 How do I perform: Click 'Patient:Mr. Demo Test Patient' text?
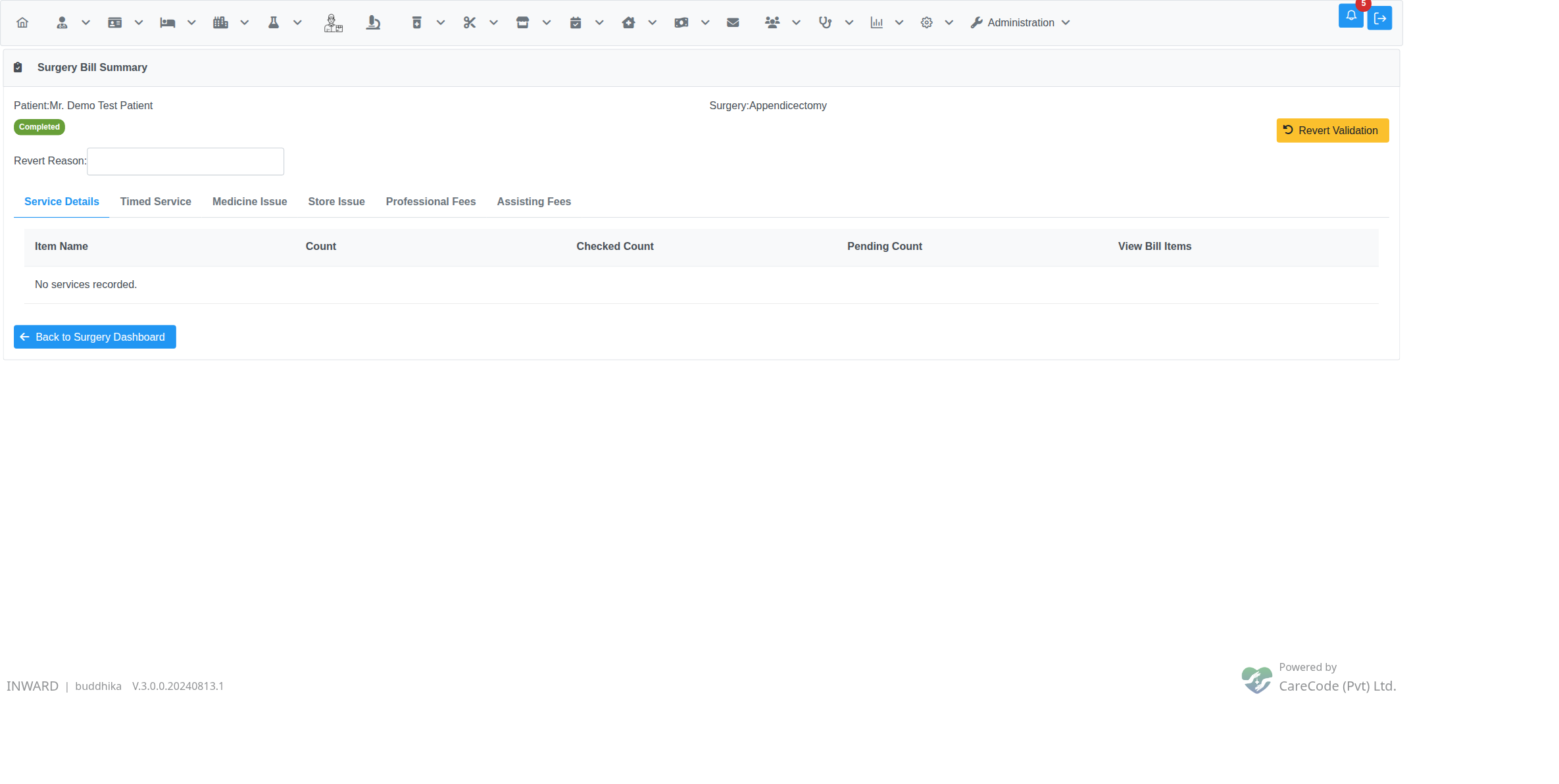tap(83, 105)
